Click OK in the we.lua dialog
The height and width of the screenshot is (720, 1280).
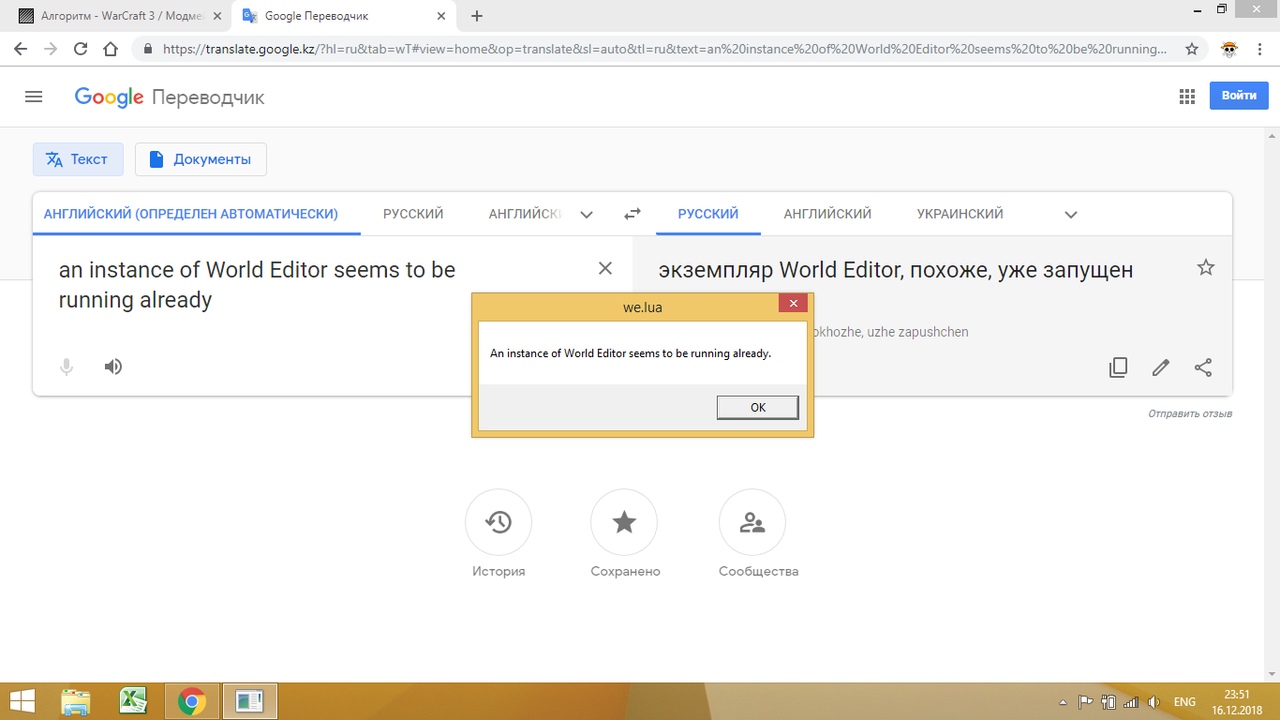(757, 407)
